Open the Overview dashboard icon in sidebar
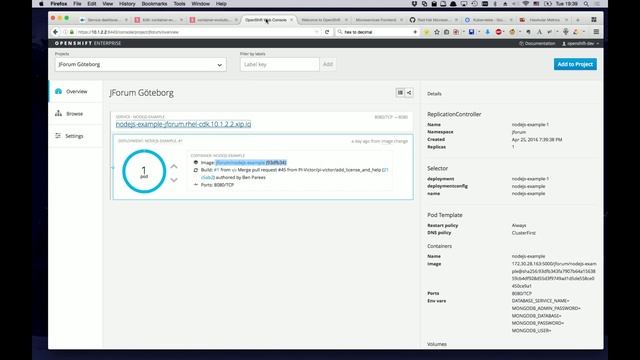 pyautogui.click(x=58, y=91)
